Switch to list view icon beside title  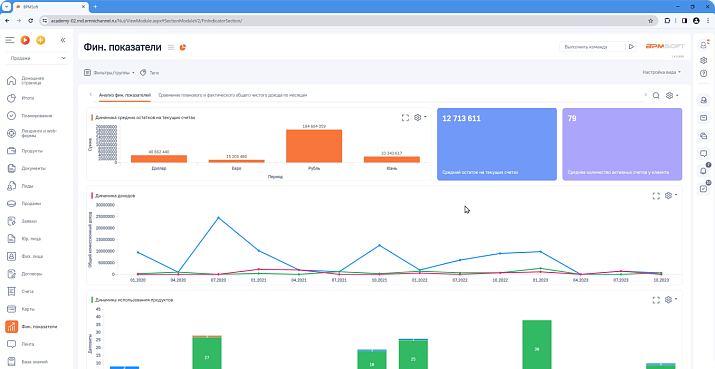(x=171, y=47)
